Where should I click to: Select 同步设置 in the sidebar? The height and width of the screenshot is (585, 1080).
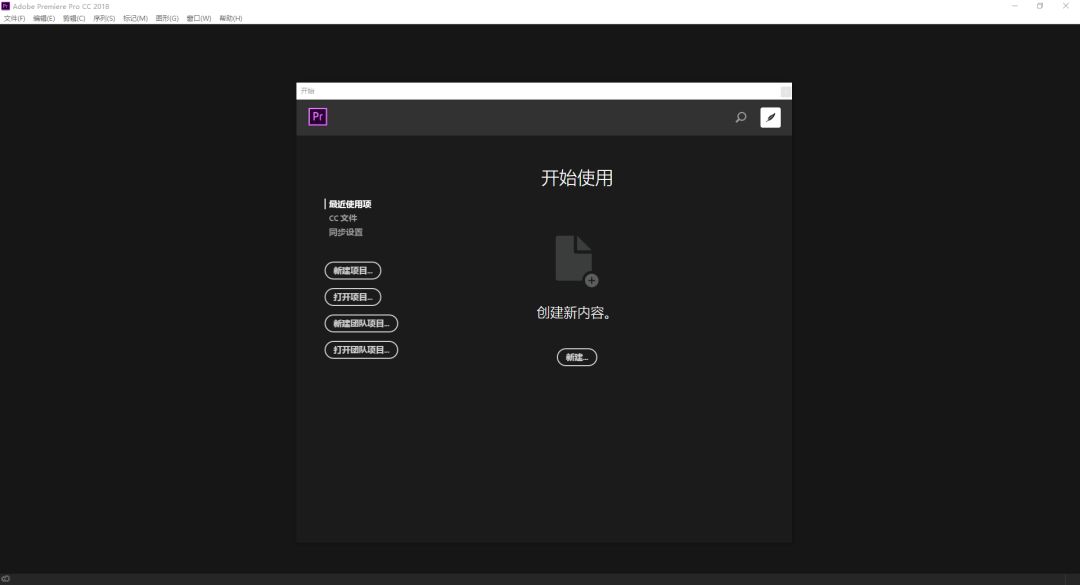pos(347,231)
